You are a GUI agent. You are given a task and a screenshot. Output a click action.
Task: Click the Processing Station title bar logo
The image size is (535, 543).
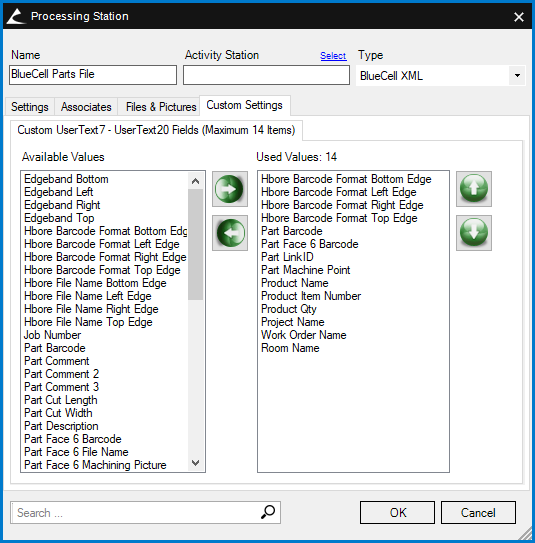pos(16,16)
